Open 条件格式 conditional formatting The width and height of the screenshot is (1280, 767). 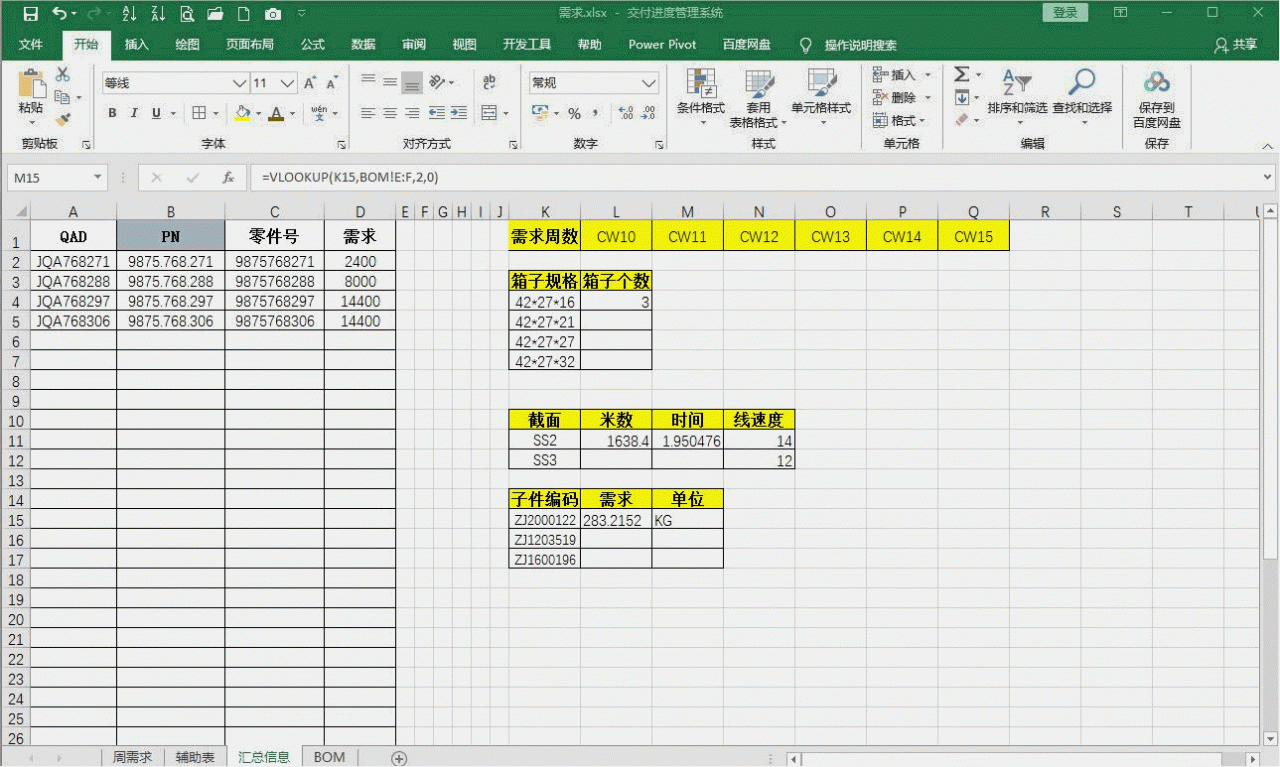[x=701, y=97]
